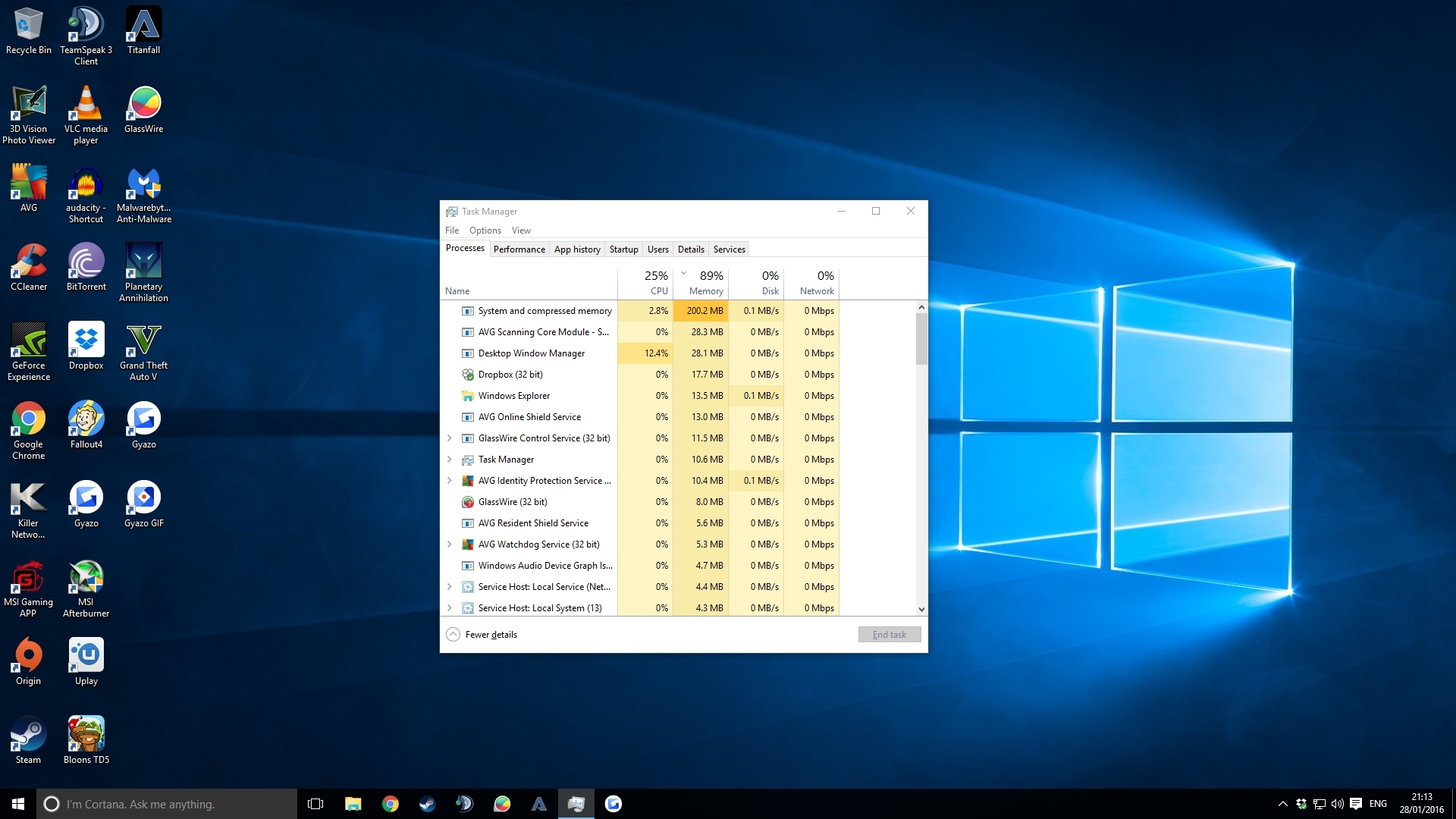
Task: Open Task View from the taskbar
Action: (x=315, y=804)
